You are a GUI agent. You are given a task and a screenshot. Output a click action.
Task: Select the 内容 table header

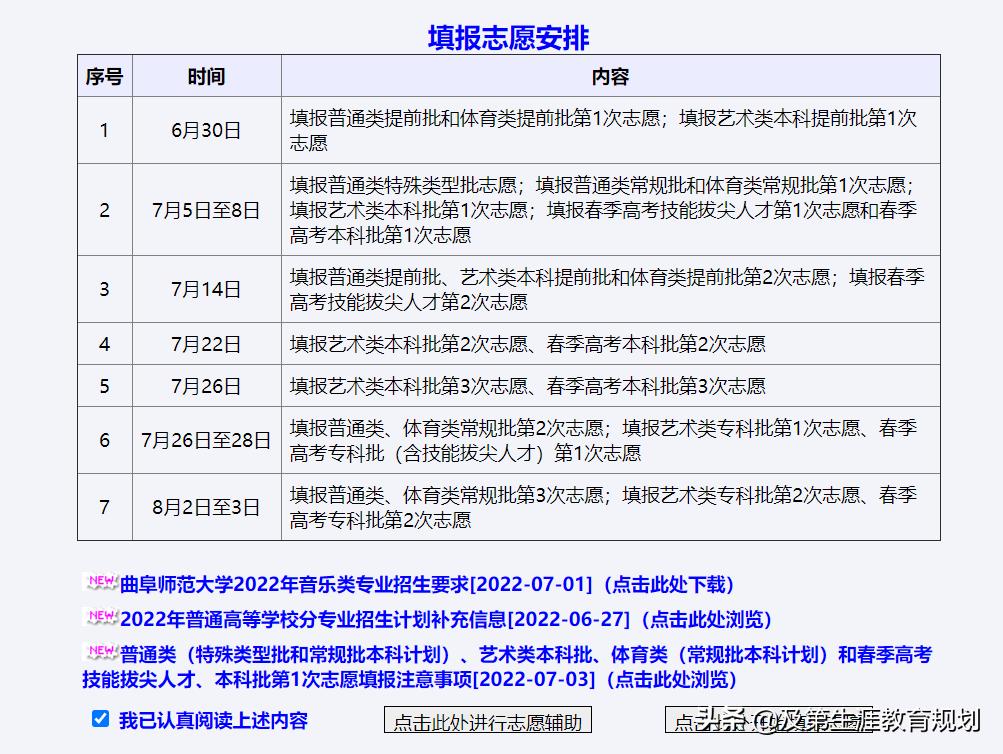tap(612, 75)
